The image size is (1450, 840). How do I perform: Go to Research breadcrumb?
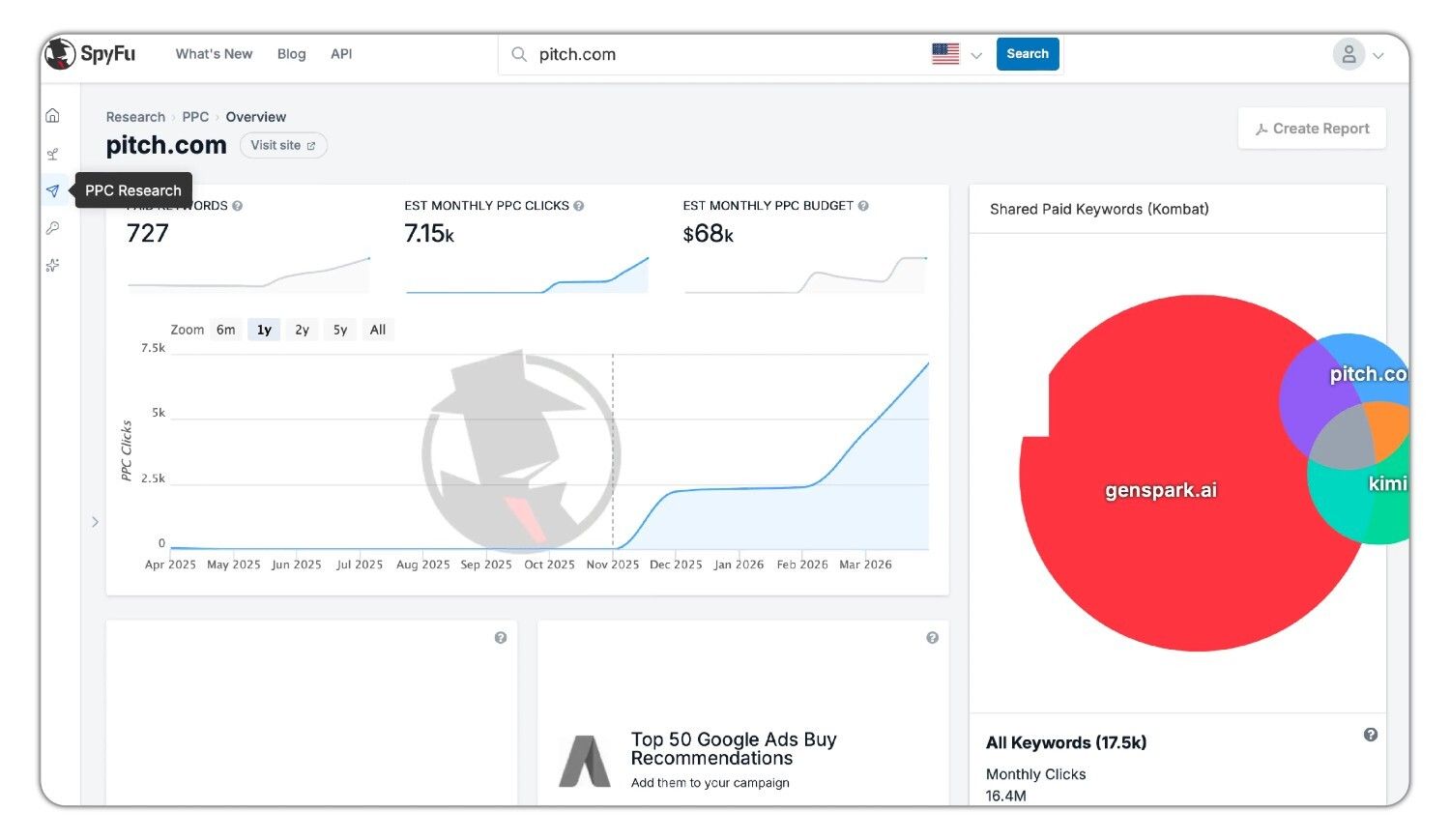pos(135,117)
